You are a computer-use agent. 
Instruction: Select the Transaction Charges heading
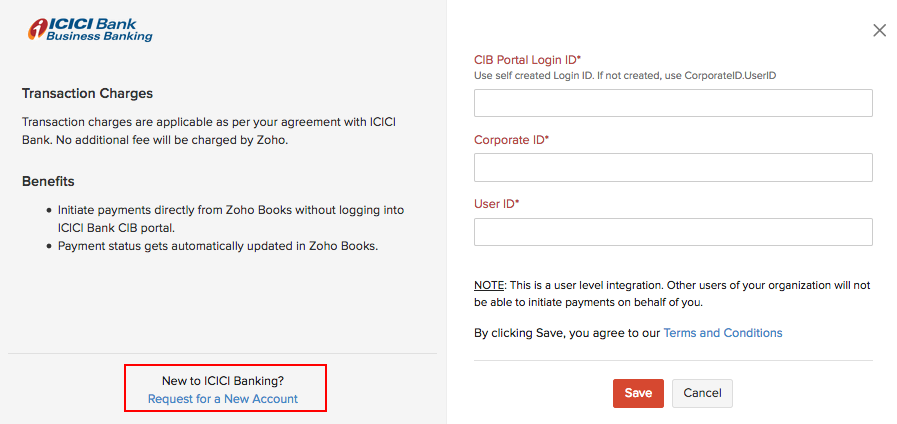(x=87, y=94)
